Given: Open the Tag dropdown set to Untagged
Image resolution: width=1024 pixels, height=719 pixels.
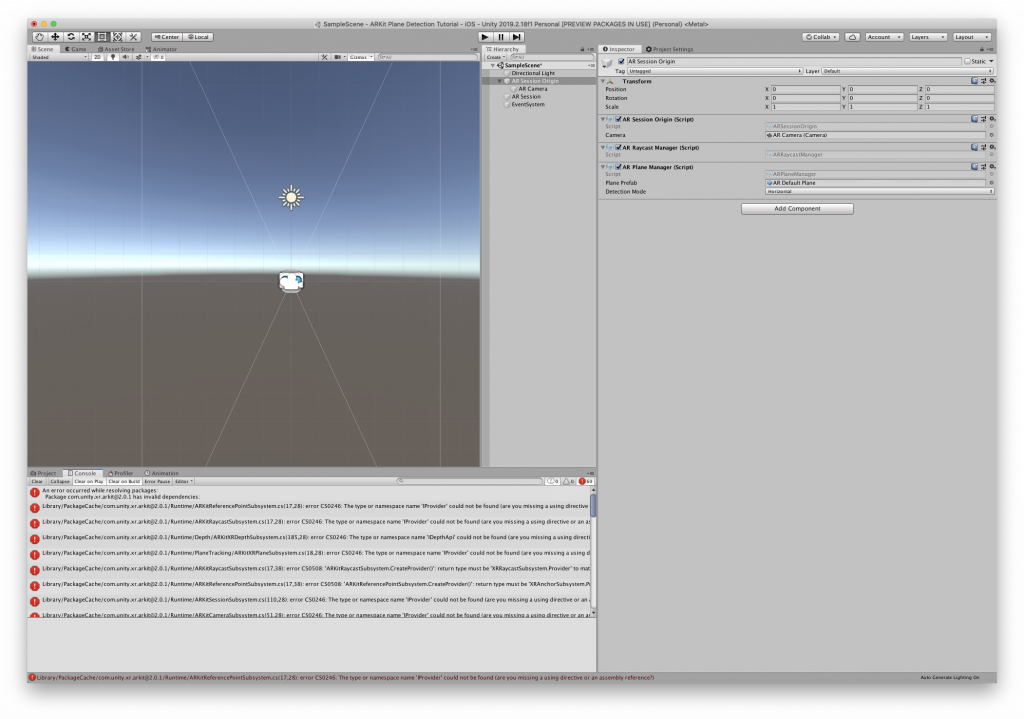Looking at the screenshot, I should 714,71.
